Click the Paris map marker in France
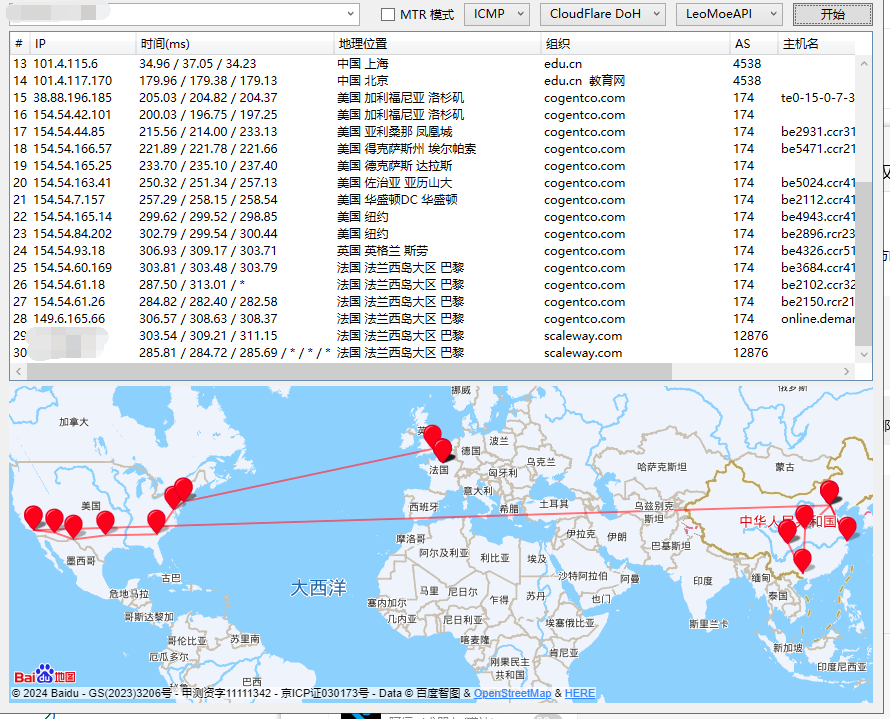The height and width of the screenshot is (719, 890). coord(442,449)
